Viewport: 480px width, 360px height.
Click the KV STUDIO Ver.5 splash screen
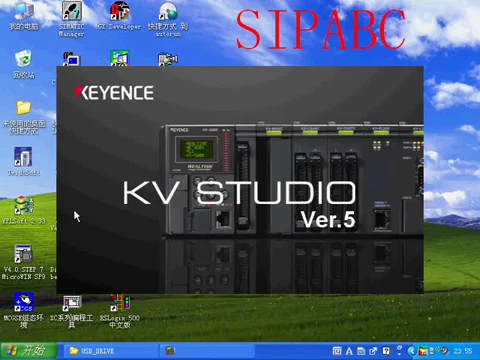pos(240,180)
